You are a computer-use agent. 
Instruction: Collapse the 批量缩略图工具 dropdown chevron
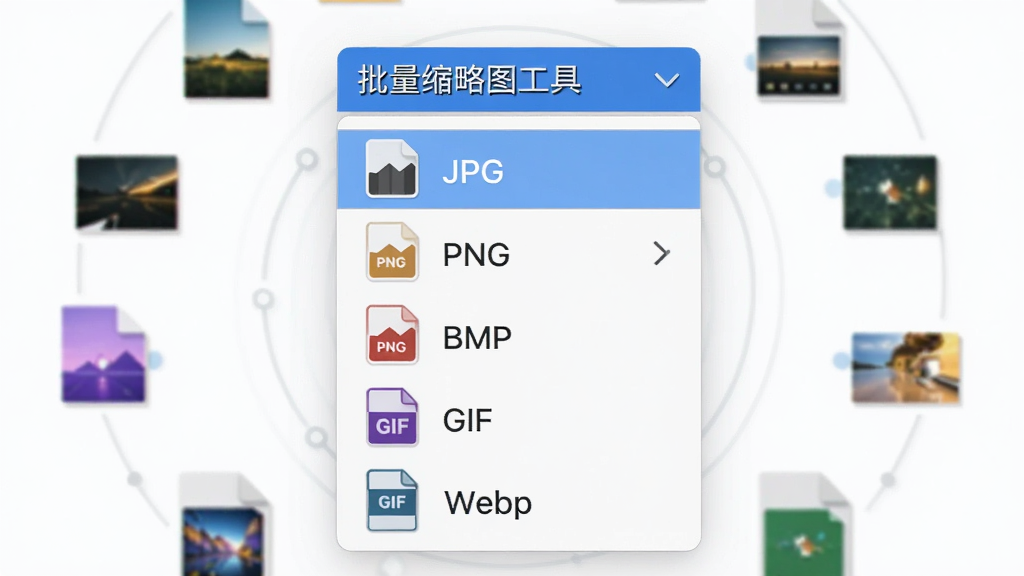pos(667,80)
